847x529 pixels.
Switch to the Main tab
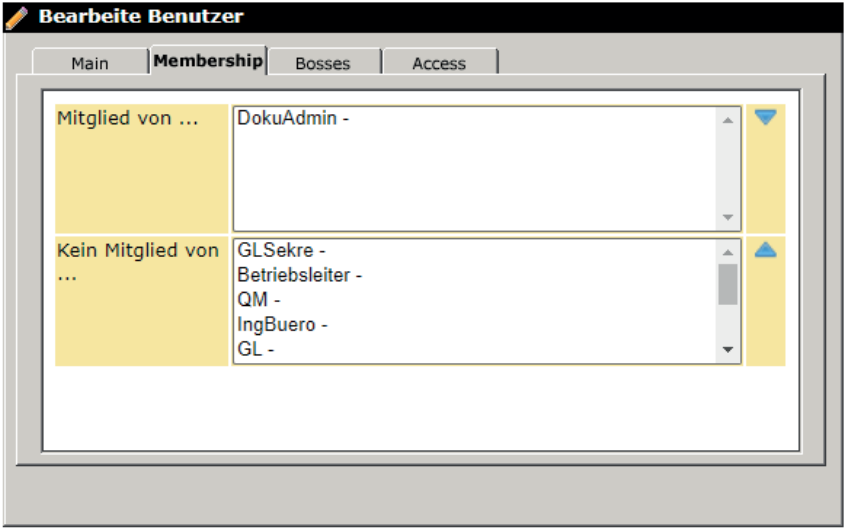point(90,63)
